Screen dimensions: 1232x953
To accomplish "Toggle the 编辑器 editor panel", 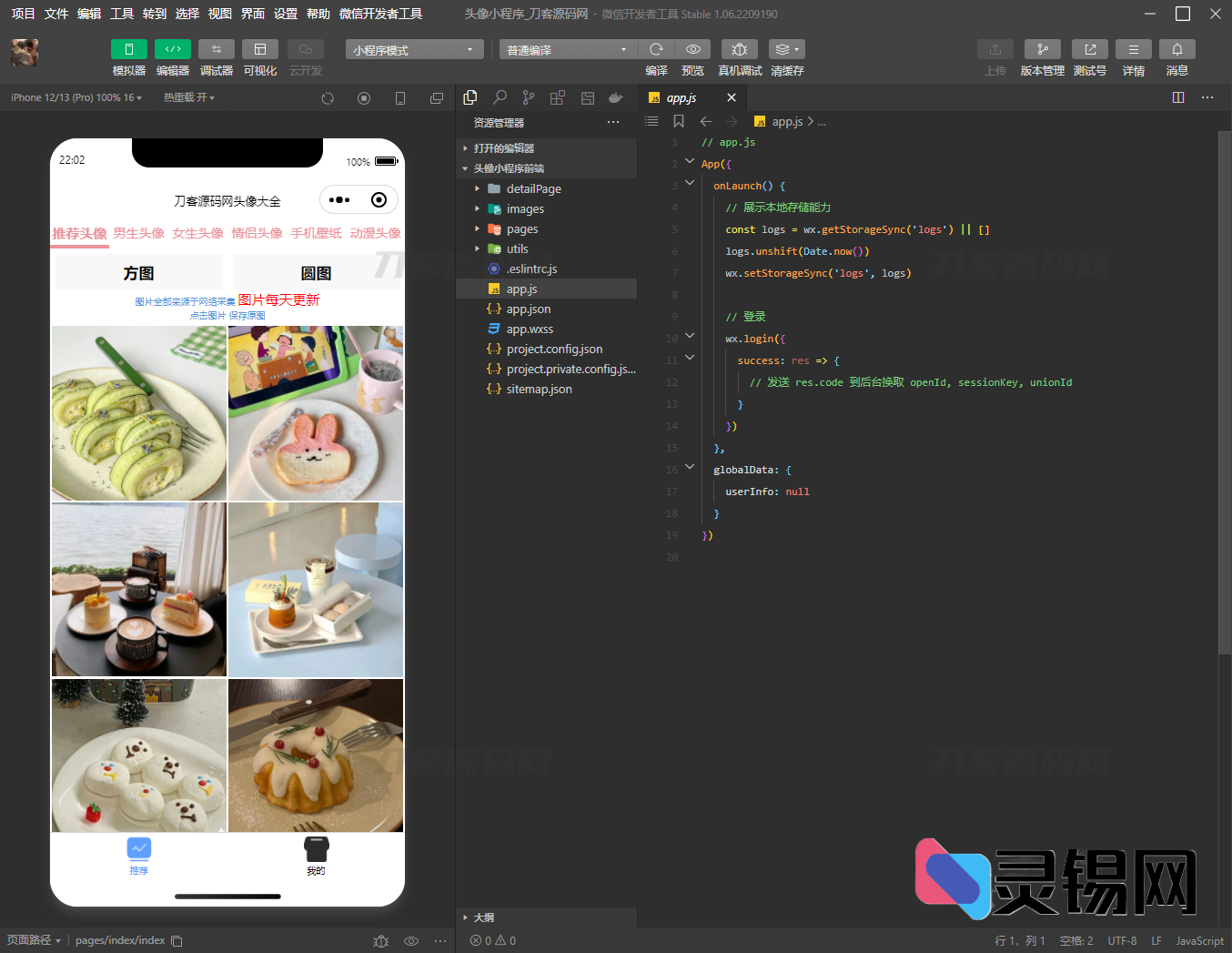I will pyautogui.click(x=172, y=49).
